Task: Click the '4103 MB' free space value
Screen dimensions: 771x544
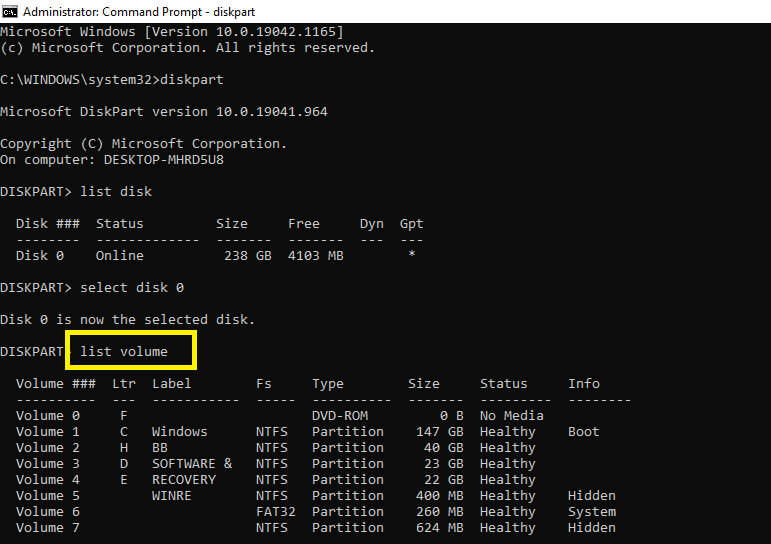Action: click(x=316, y=256)
